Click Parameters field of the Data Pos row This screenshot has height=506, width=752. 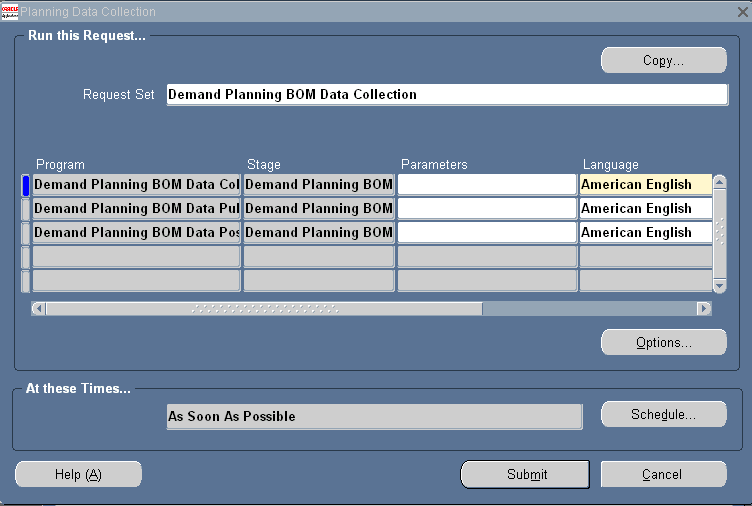pyautogui.click(x=487, y=233)
